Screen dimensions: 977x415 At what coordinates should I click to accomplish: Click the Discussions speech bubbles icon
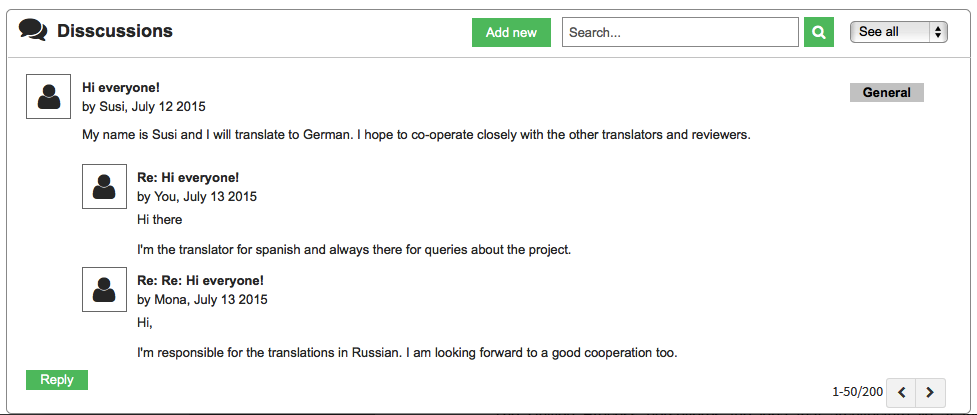[33, 30]
